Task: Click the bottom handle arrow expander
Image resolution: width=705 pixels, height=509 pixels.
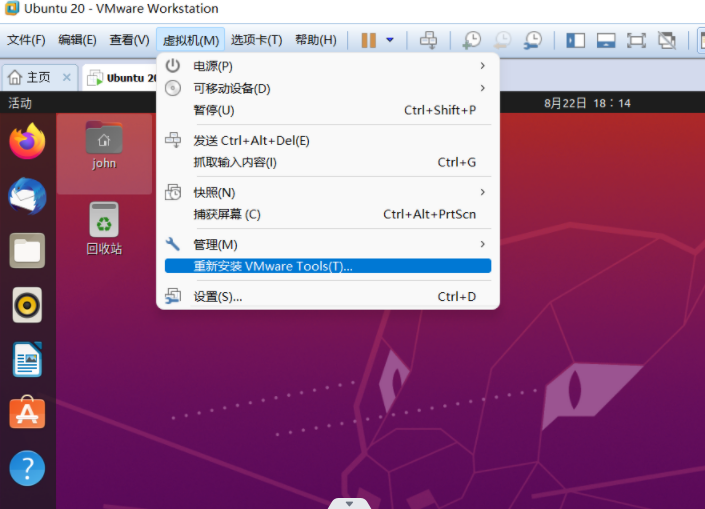Action: (349, 504)
